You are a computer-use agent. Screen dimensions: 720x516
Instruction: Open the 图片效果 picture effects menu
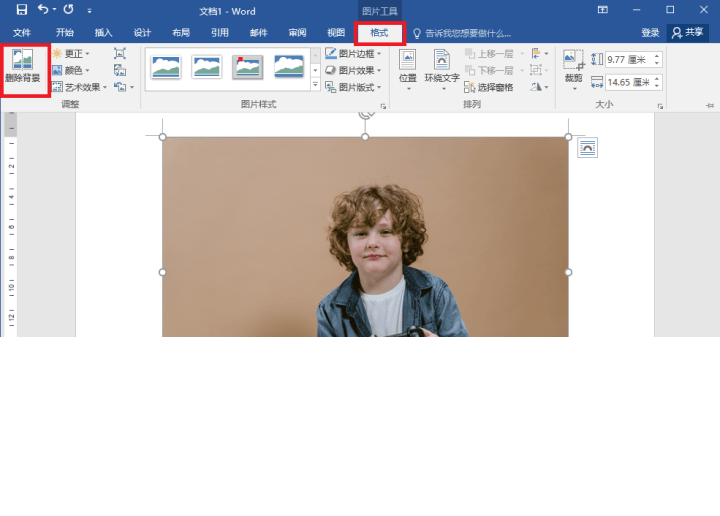point(353,70)
